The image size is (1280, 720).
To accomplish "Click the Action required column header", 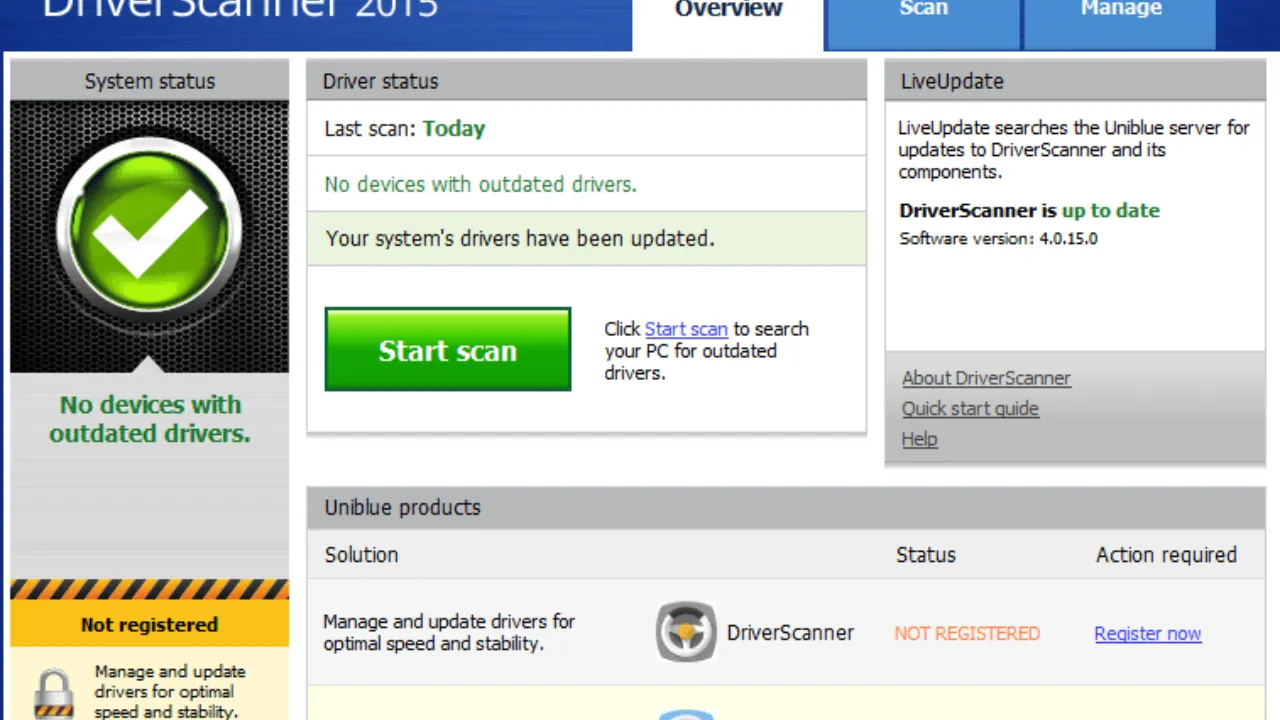I will [x=1166, y=554].
